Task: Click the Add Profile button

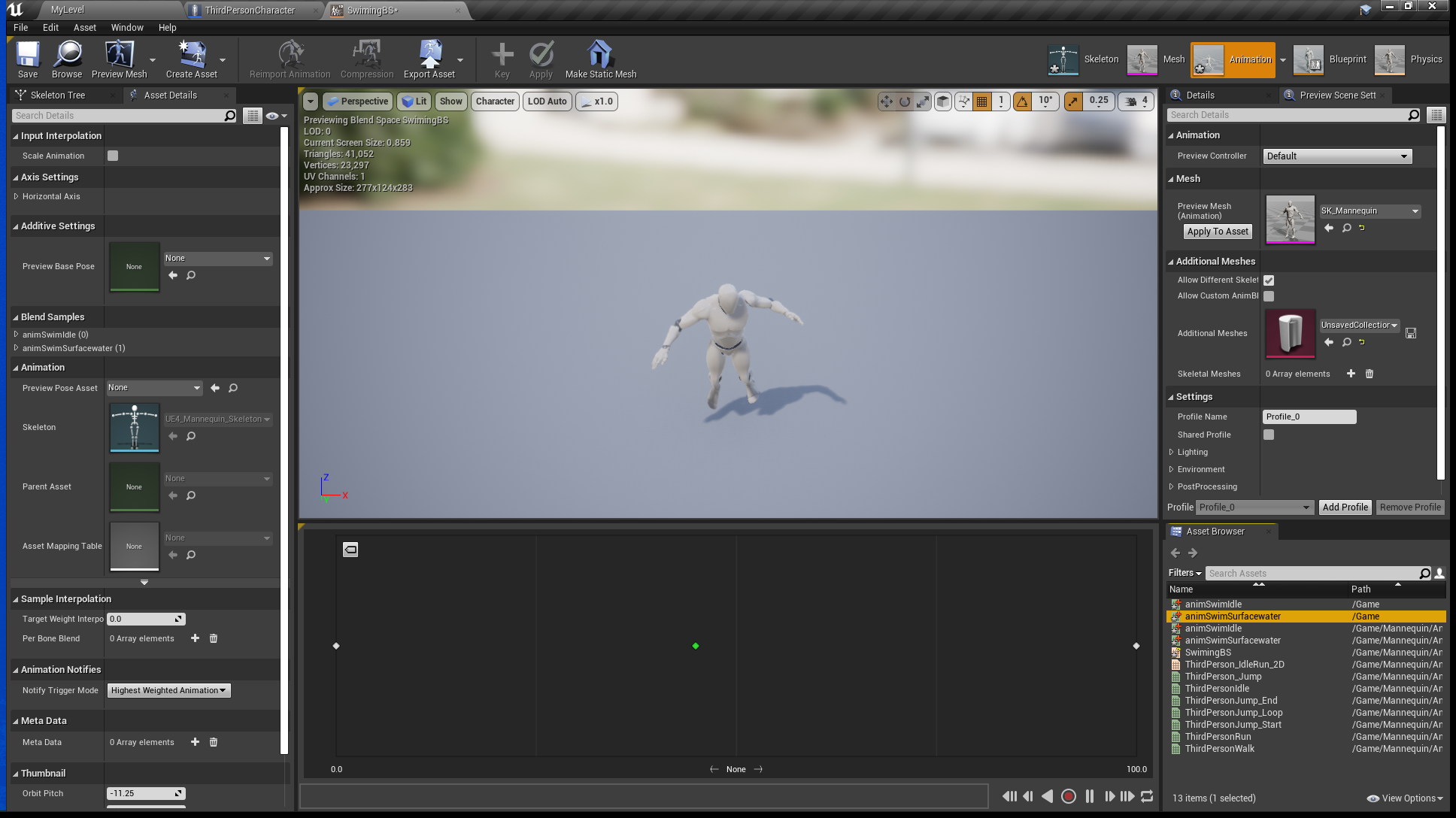Action: (x=1345, y=507)
